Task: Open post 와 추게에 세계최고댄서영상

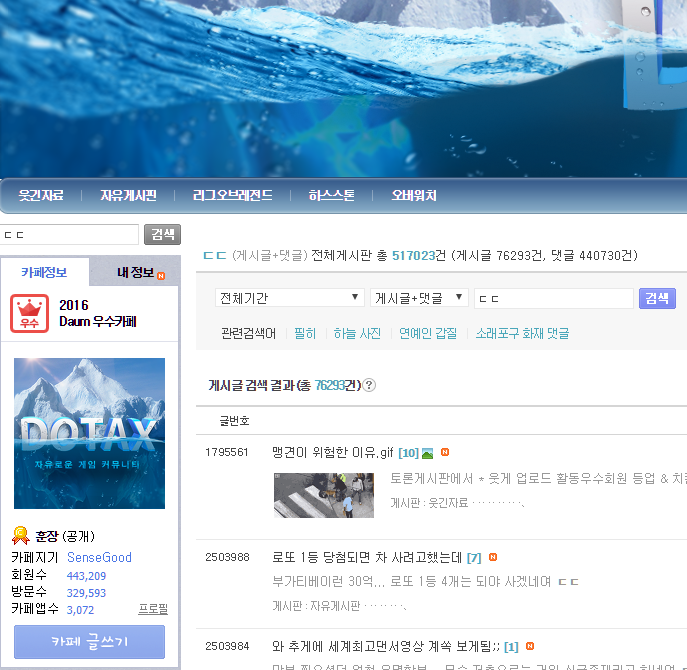Action: click(386, 646)
